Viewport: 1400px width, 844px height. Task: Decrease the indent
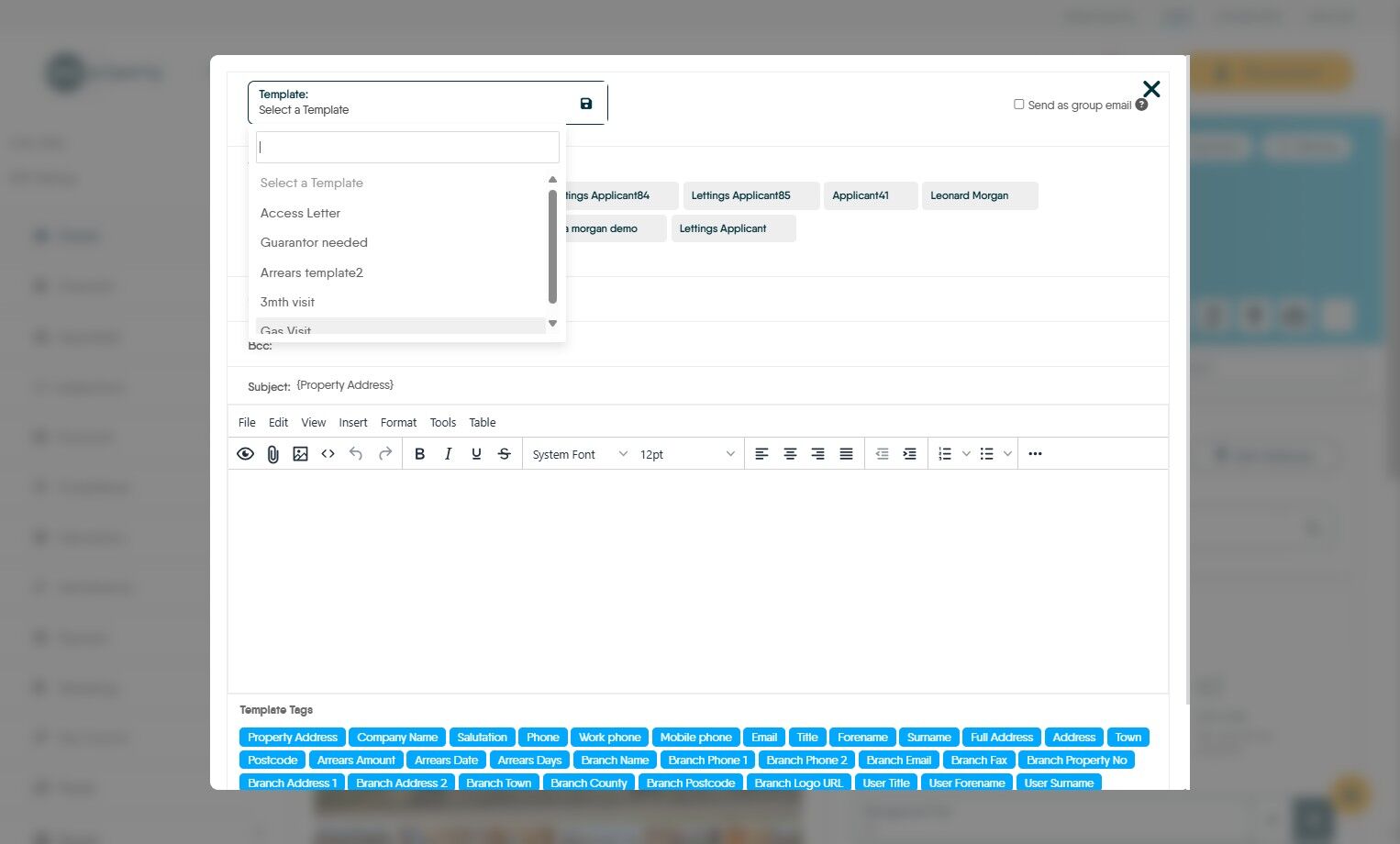click(x=882, y=454)
